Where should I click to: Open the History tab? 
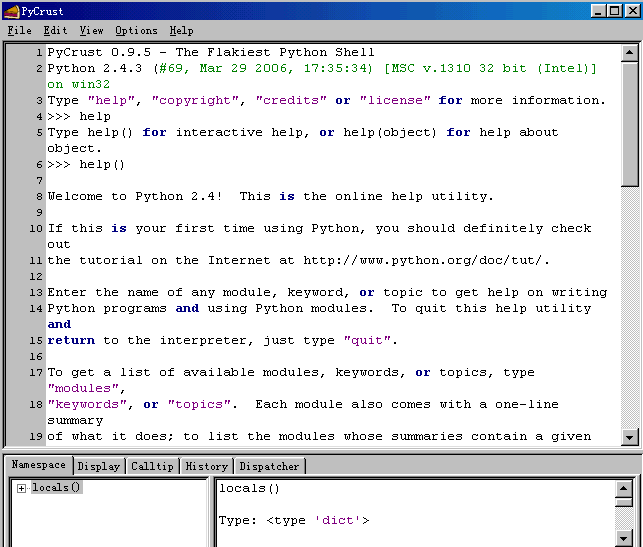click(x=206, y=466)
